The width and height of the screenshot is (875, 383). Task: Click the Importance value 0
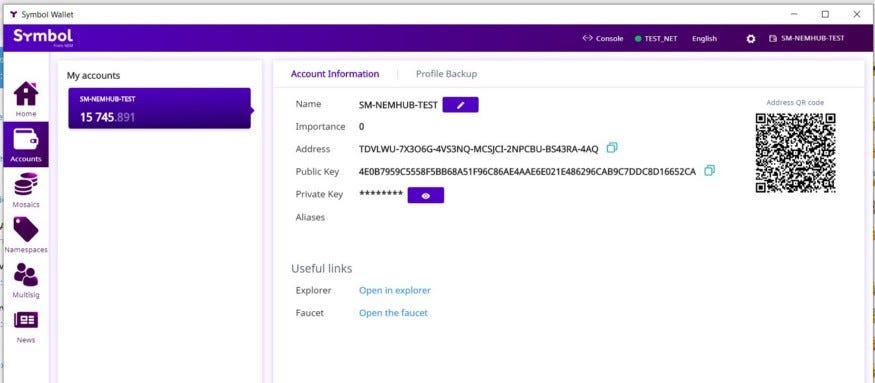tap(362, 127)
